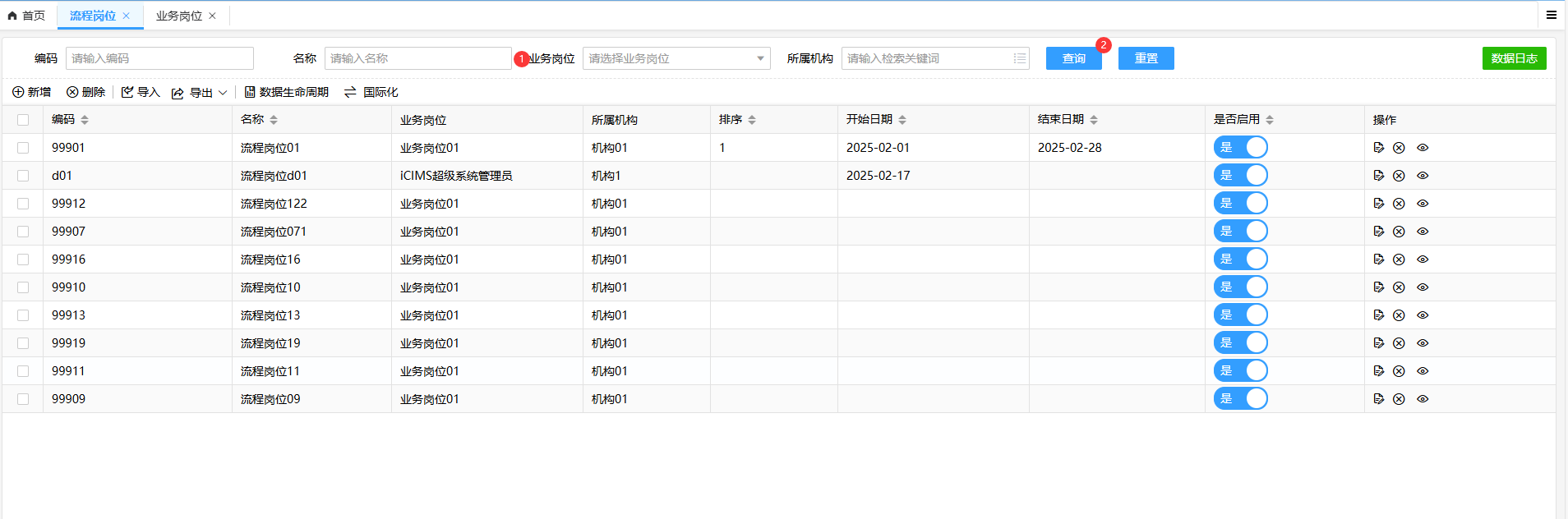The height and width of the screenshot is (519, 1568).
Task: Click the 导入 import toolbar icon
Action: (x=127, y=92)
